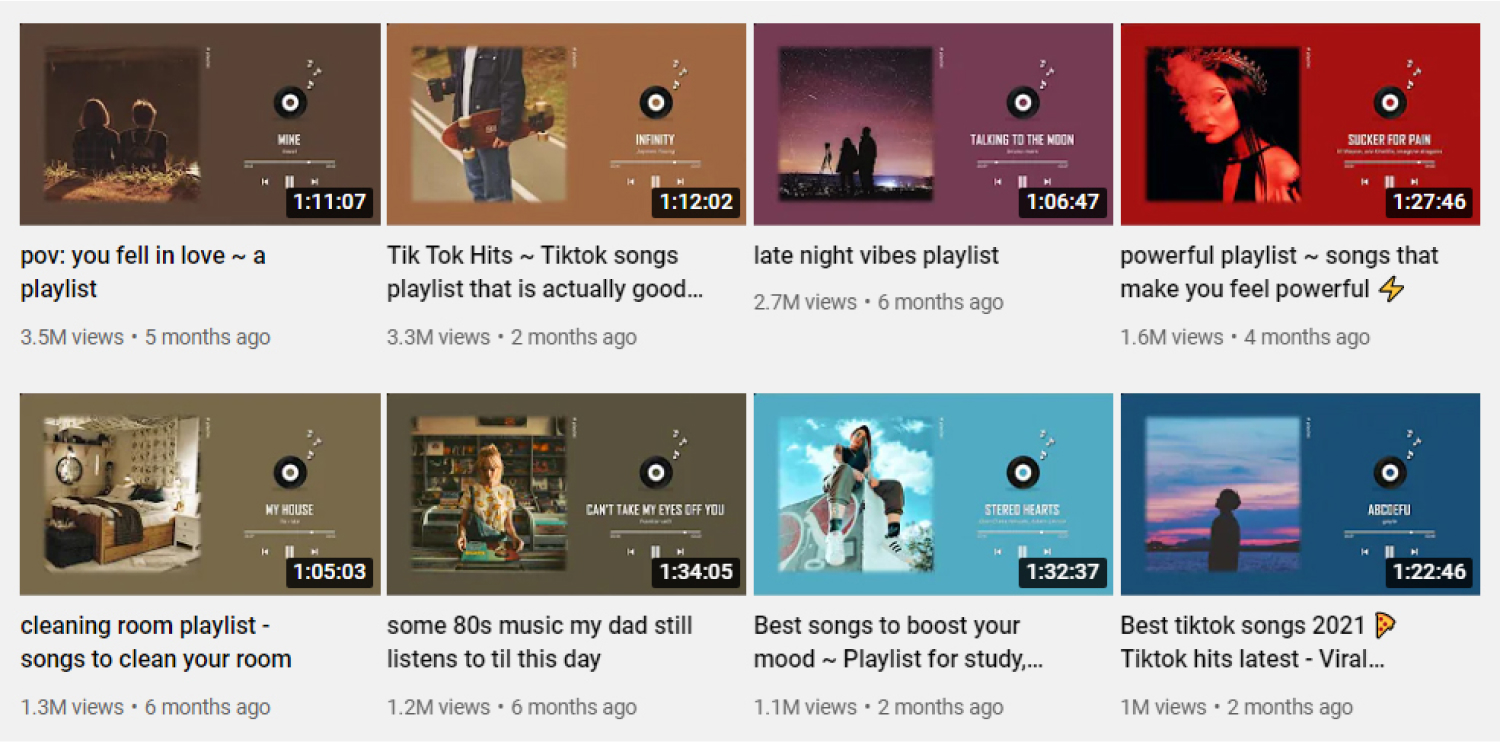Viewport: 1500px width, 742px height.
Task: Open the 'powerful playlist ~ songs that make you feel powerful' title
Action: click(x=1279, y=272)
